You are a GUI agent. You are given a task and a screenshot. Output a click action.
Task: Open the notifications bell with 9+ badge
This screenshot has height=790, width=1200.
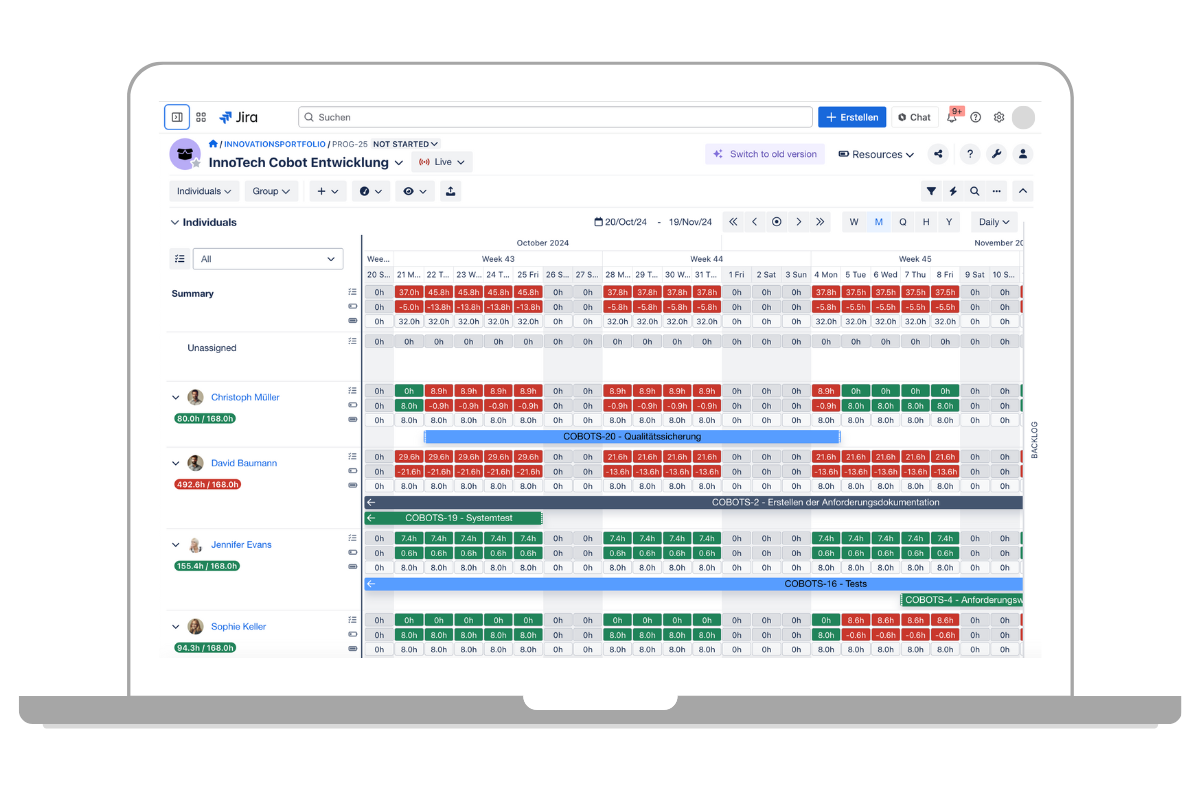click(952, 117)
